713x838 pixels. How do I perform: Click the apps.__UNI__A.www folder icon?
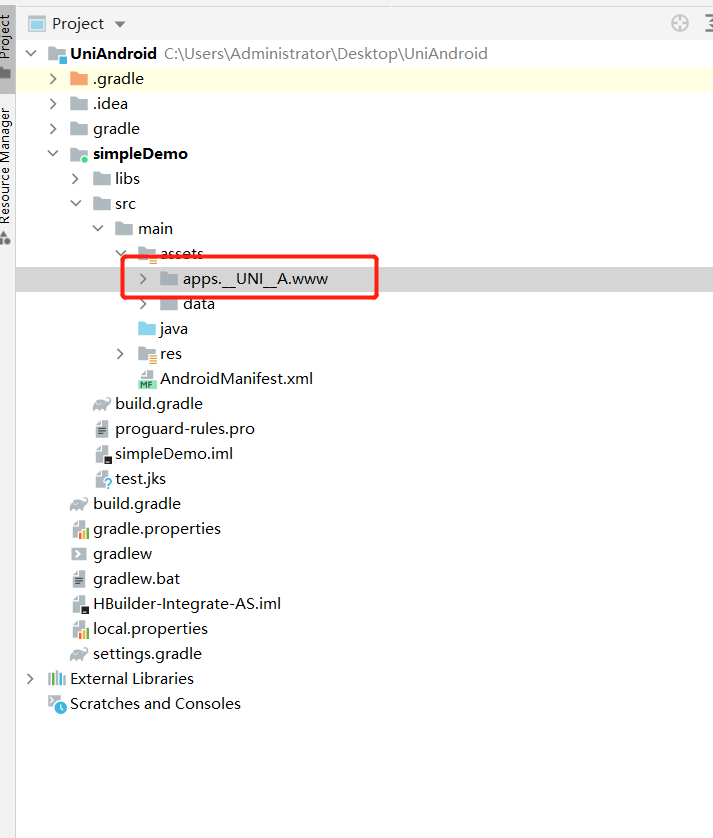coord(169,278)
